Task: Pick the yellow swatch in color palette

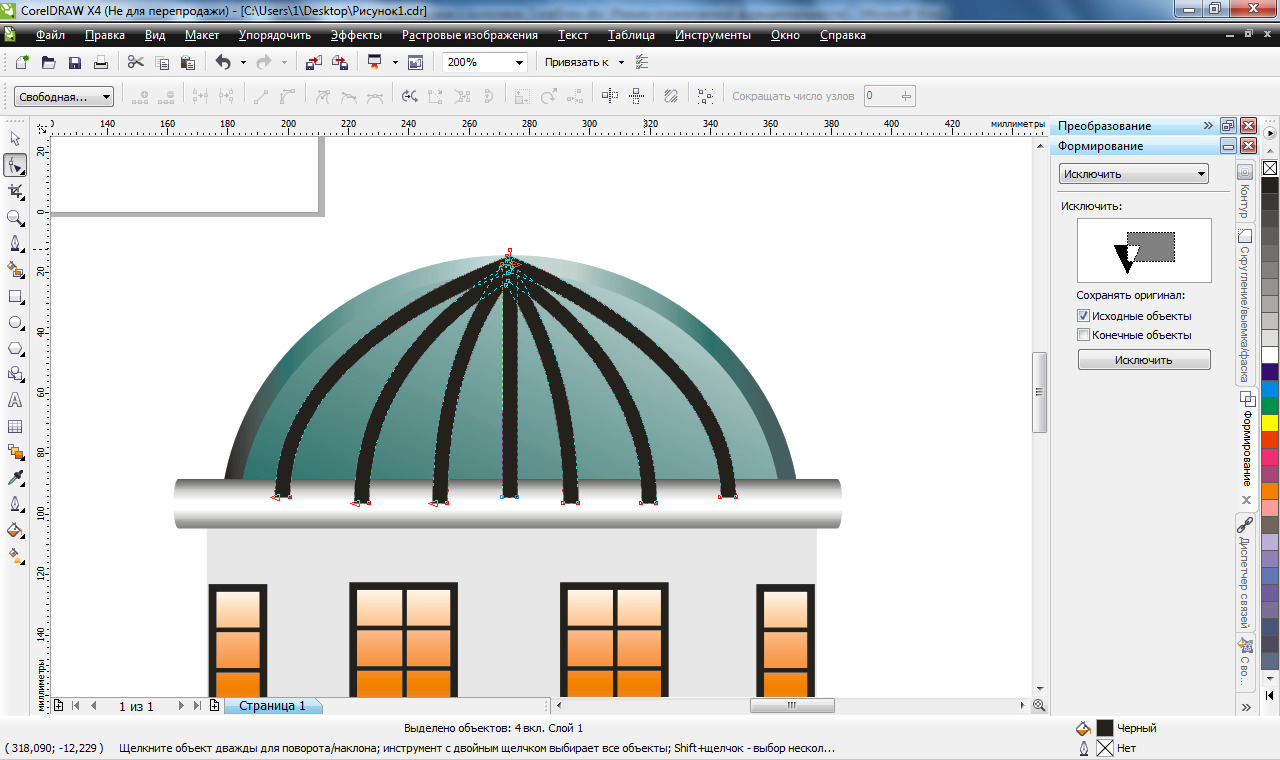Action: (1270, 423)
